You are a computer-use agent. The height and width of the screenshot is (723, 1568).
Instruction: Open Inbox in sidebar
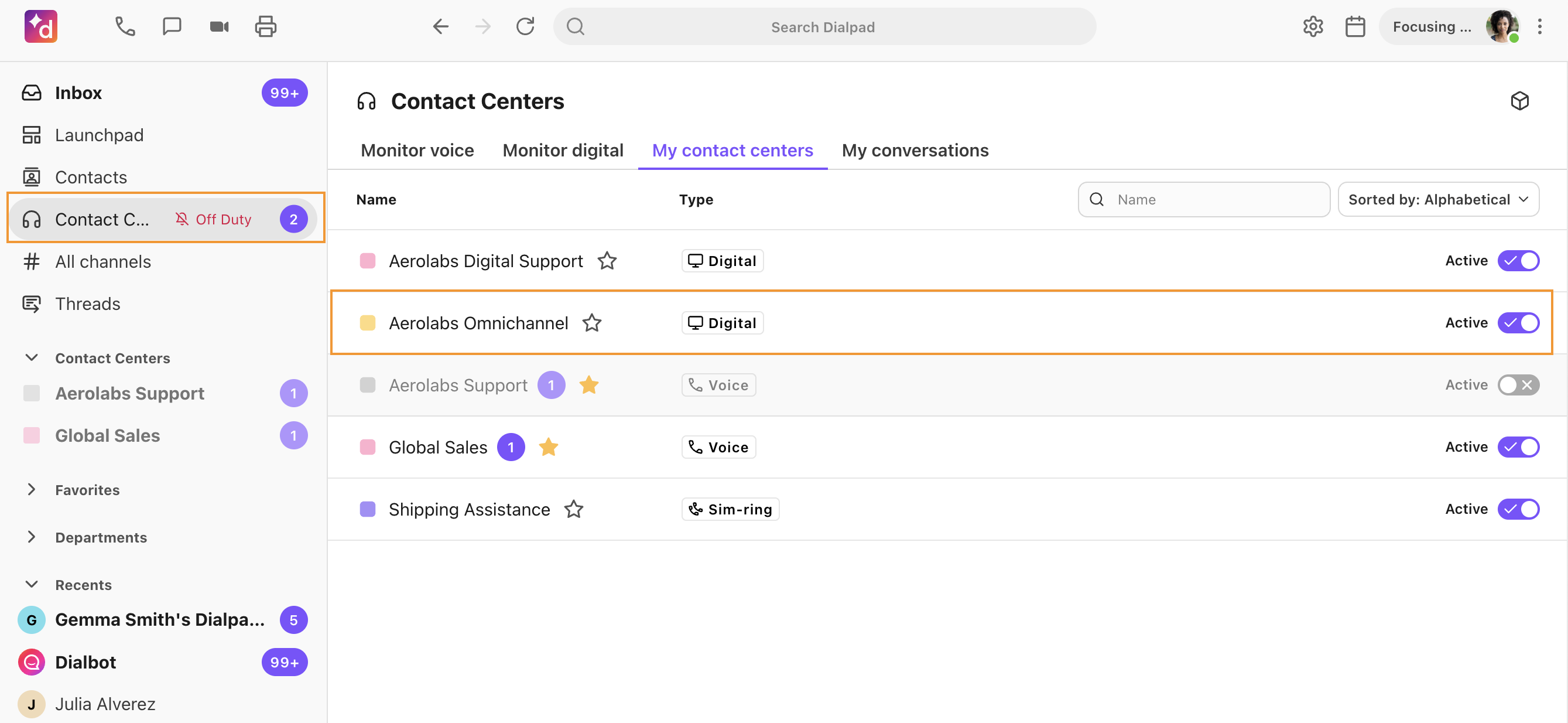163,93
